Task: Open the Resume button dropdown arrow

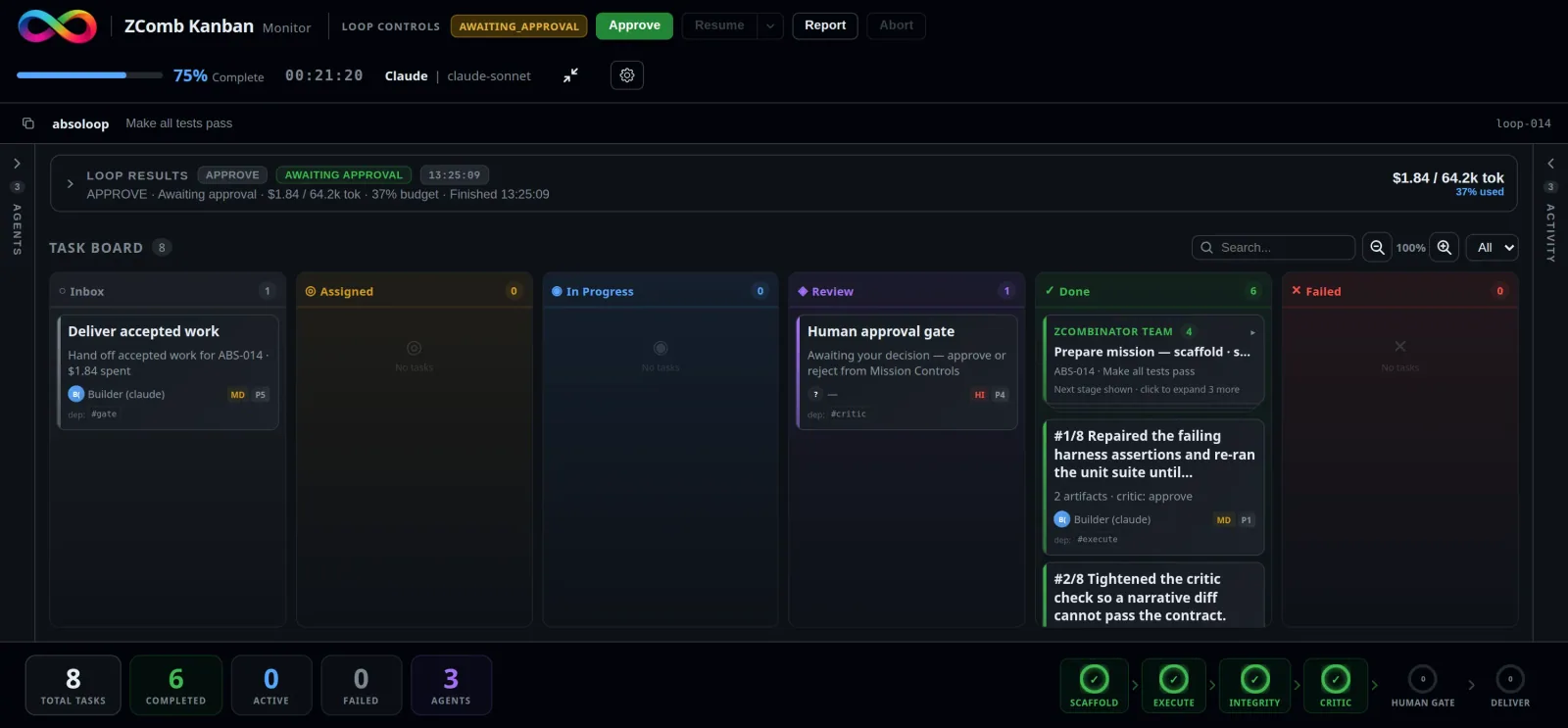Action: click(770, 25)
